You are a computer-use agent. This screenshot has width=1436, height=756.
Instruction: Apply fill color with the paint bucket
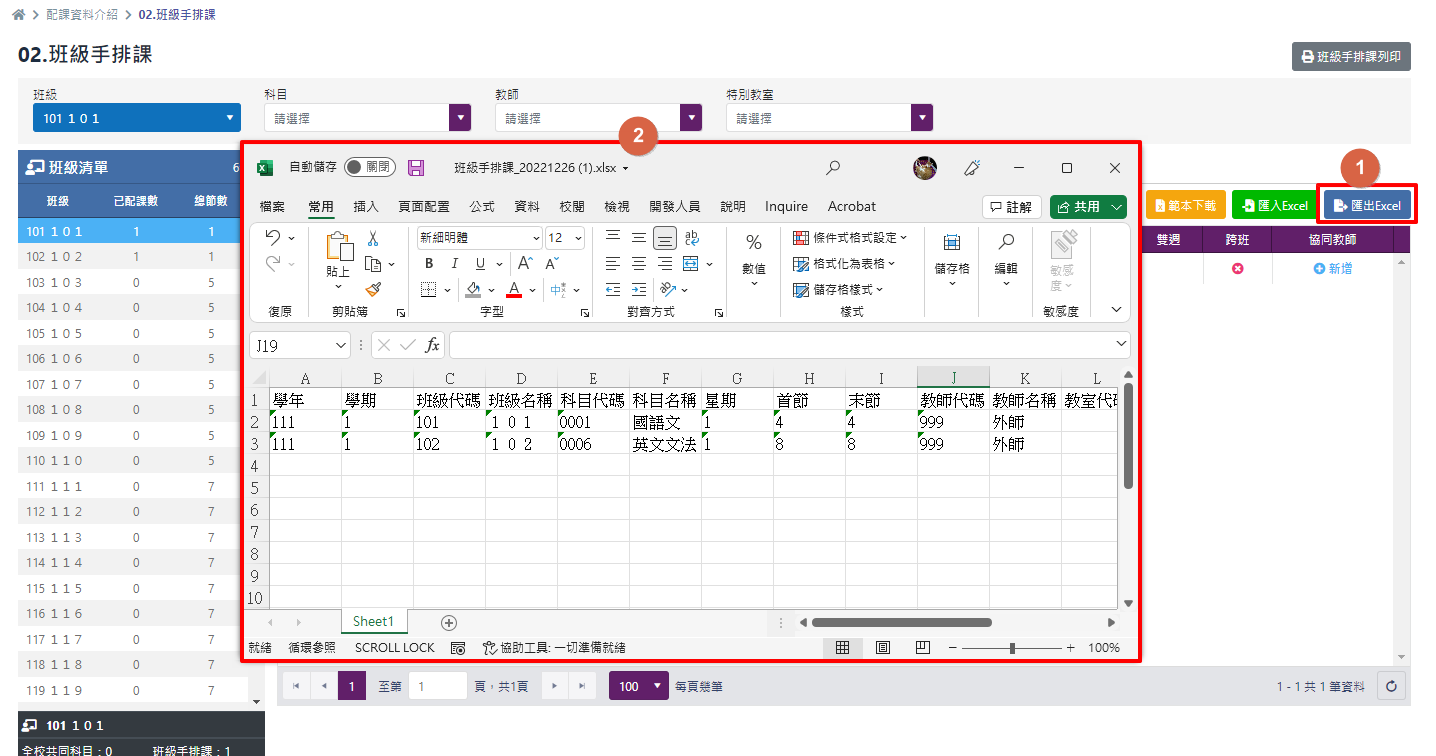[x=473, y=290]
